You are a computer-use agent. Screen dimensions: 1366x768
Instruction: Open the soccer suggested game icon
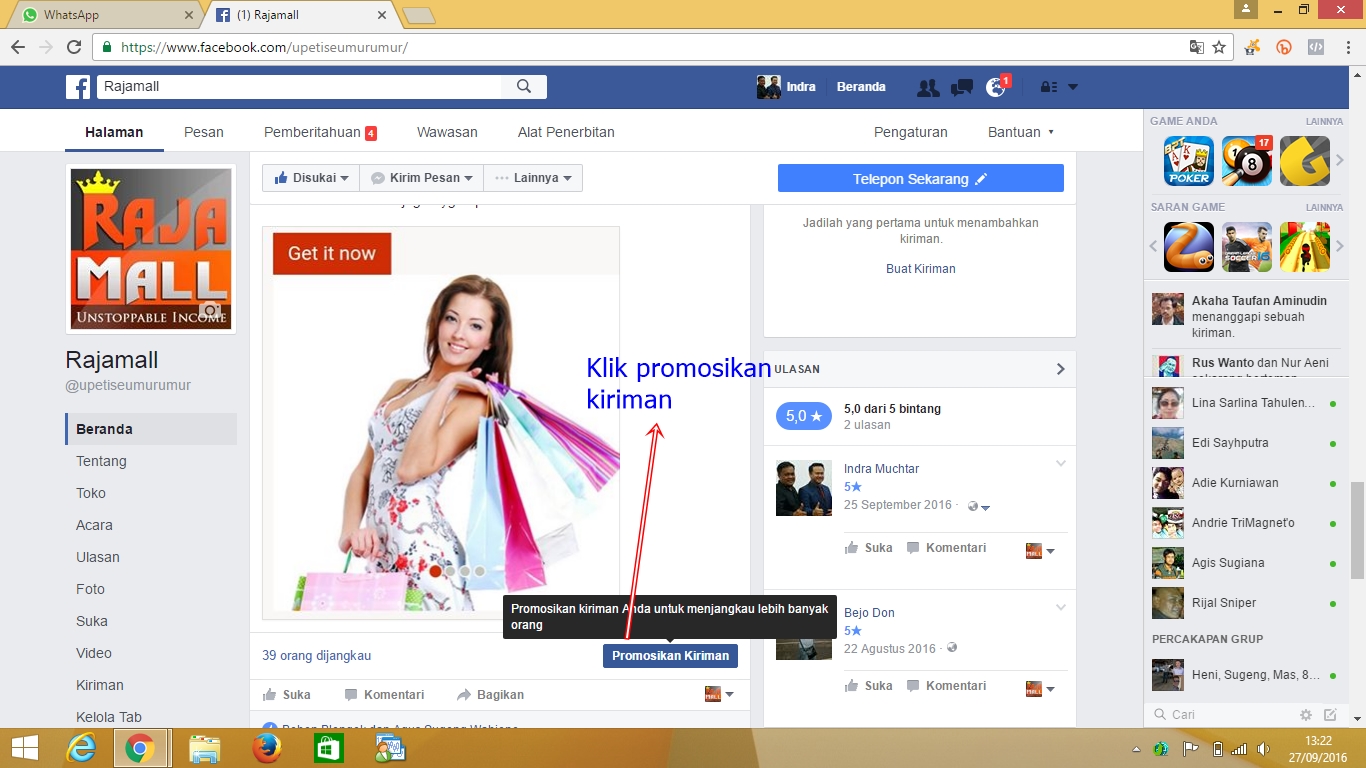click(1247, 247)
